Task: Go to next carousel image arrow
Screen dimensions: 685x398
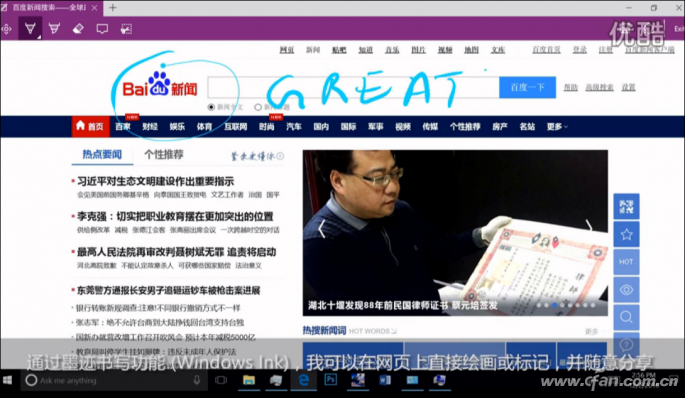Action: coord(589,225)
